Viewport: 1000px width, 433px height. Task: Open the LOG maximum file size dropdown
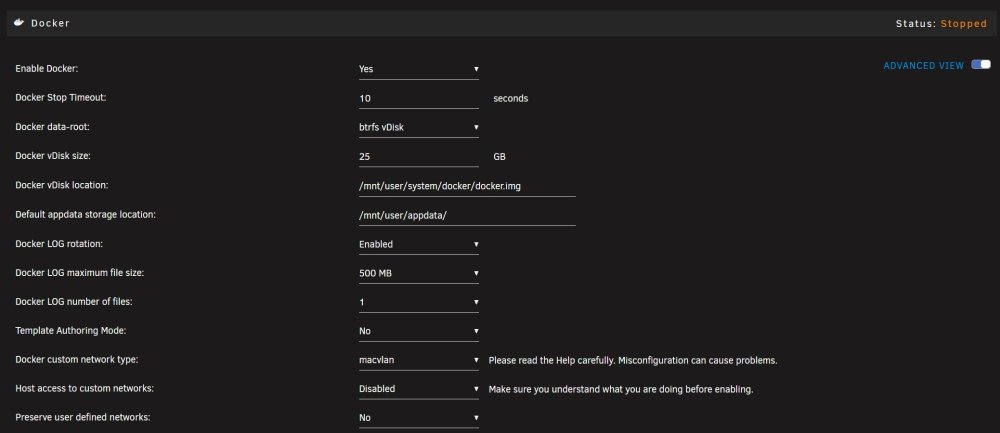click(x=418, y=274)
